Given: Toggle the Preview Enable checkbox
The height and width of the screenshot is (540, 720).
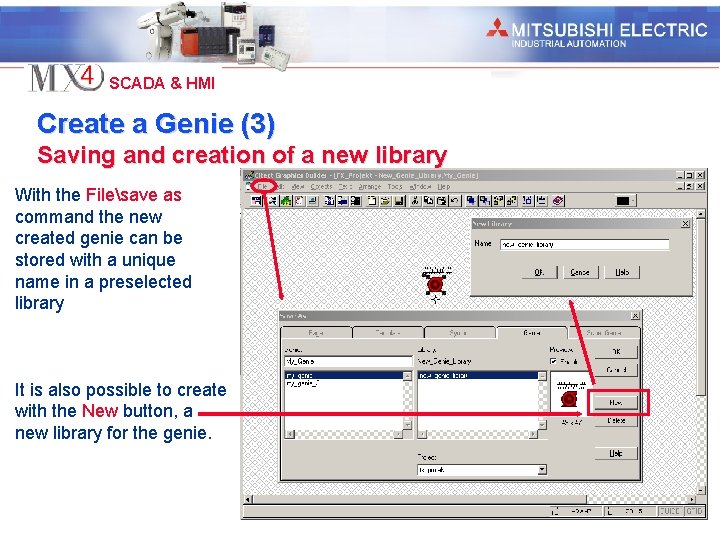Looking at the screenshot, I should (554, 361).
